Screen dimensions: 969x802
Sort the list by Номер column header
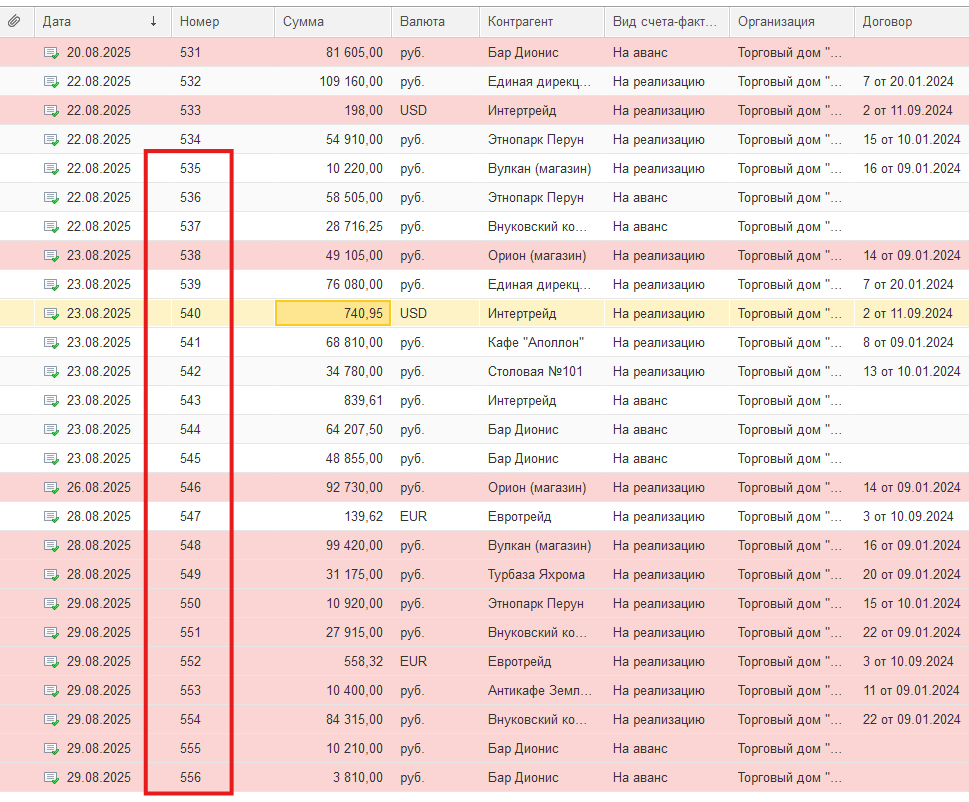[x=200, y=21]
